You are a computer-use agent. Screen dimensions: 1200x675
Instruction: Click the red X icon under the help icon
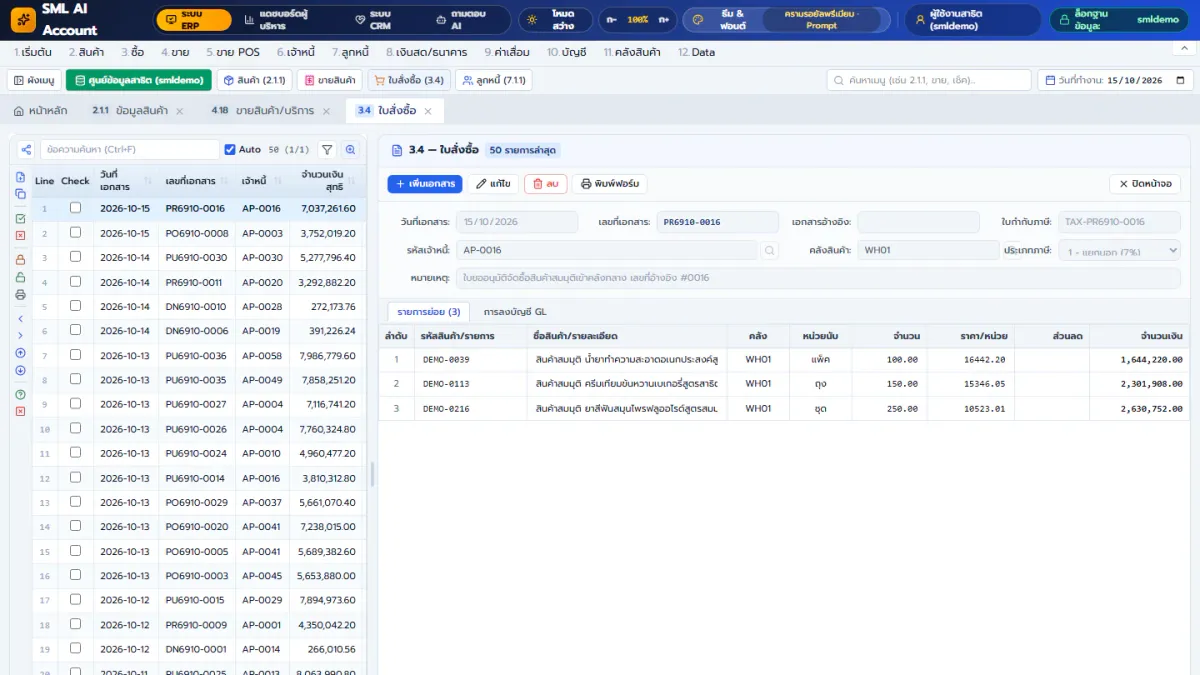pos(20,411)
